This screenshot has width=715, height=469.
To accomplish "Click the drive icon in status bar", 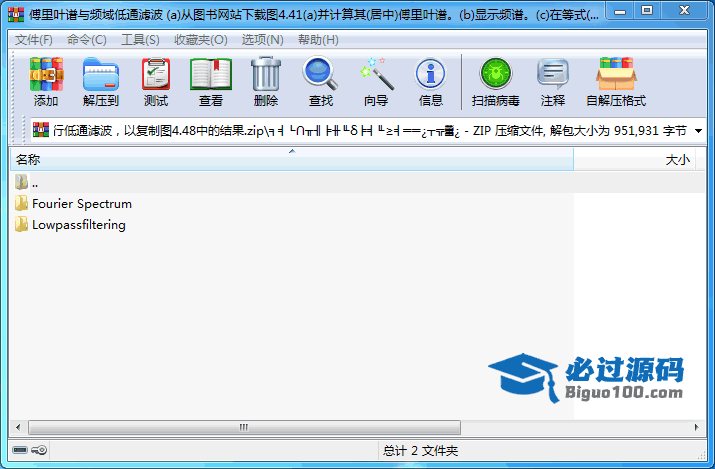I will (20, 450).
